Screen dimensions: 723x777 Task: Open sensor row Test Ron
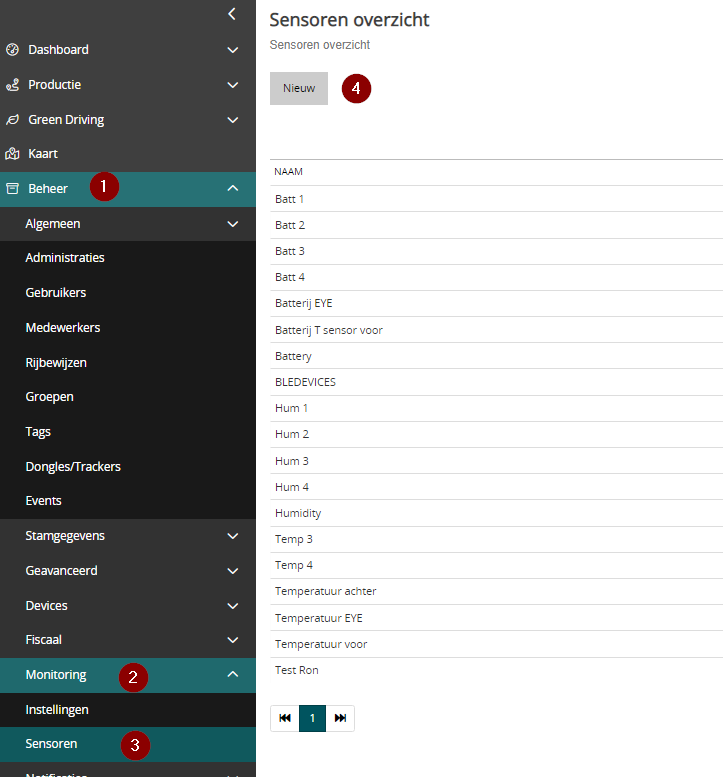coord(497,670)
